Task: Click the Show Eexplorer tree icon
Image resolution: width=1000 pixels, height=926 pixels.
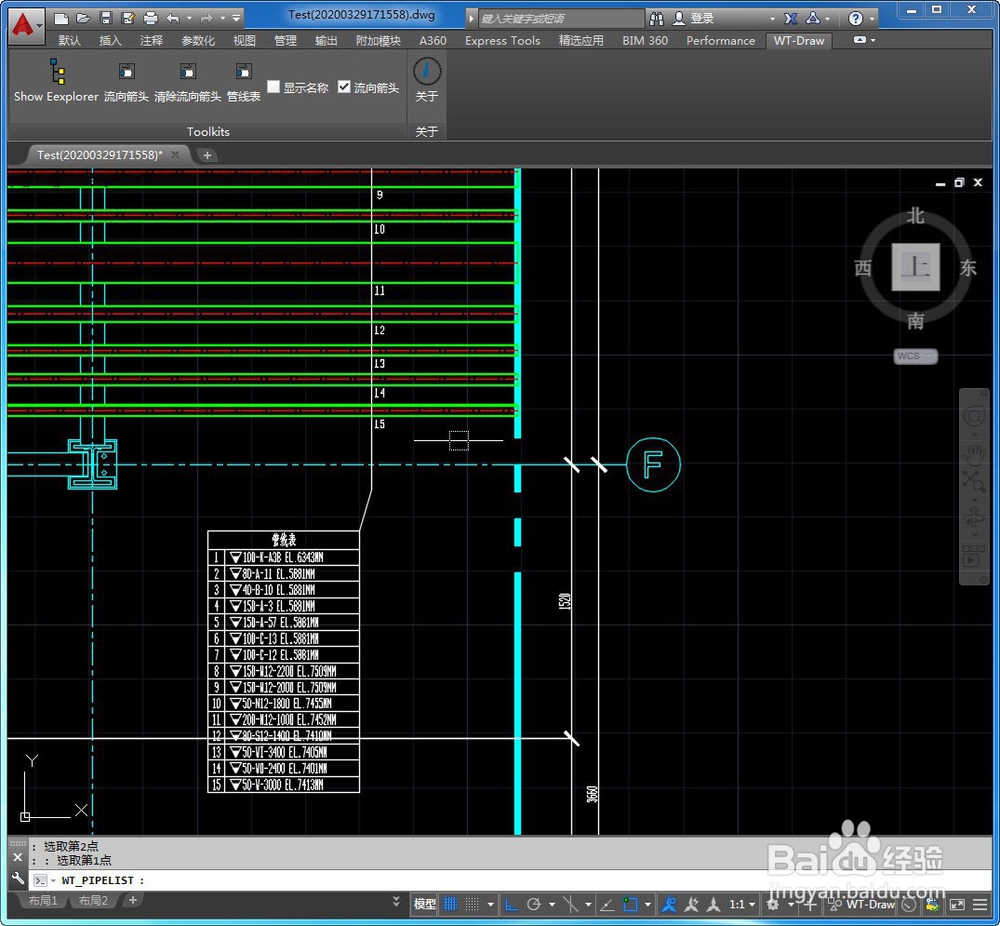Action: 57,71
